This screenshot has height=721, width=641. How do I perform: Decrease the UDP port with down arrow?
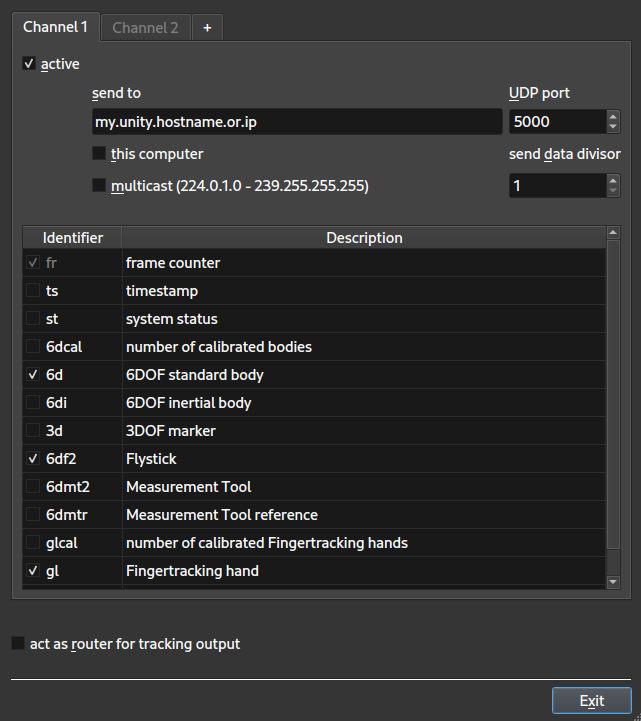point(613,127)
